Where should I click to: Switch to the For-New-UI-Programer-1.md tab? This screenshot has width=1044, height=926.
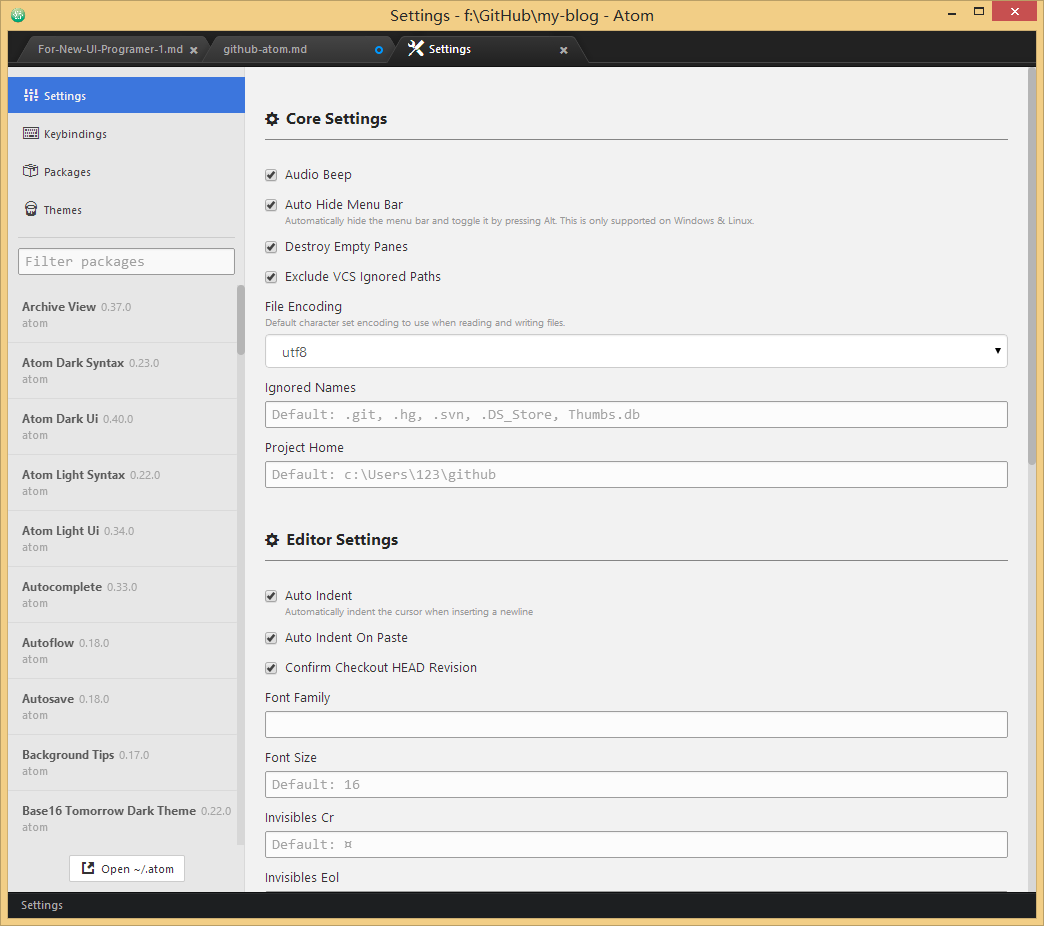pos(111,49)
